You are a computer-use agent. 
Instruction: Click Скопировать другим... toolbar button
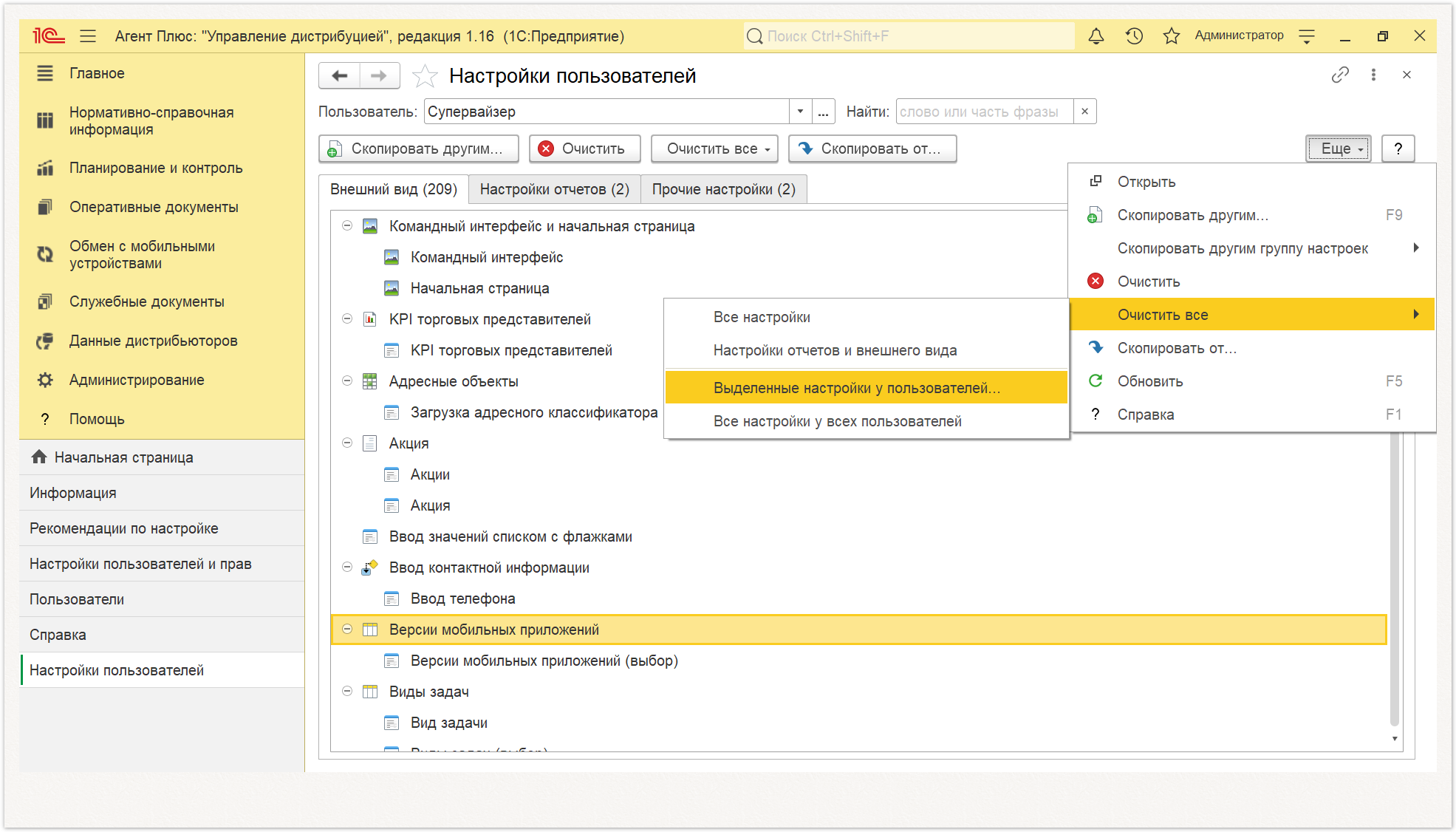(x=419, y=149)
